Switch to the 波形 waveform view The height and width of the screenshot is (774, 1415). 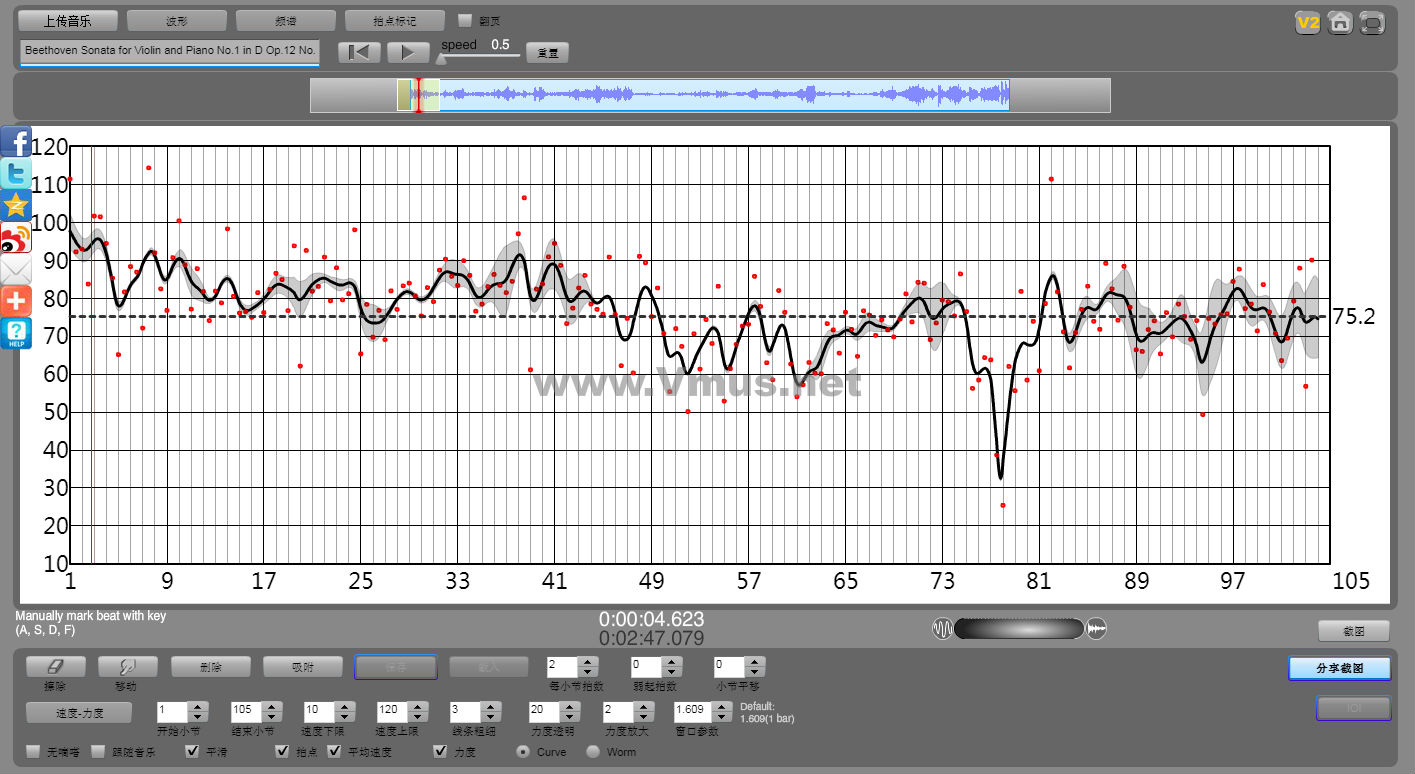coord(177,21)
